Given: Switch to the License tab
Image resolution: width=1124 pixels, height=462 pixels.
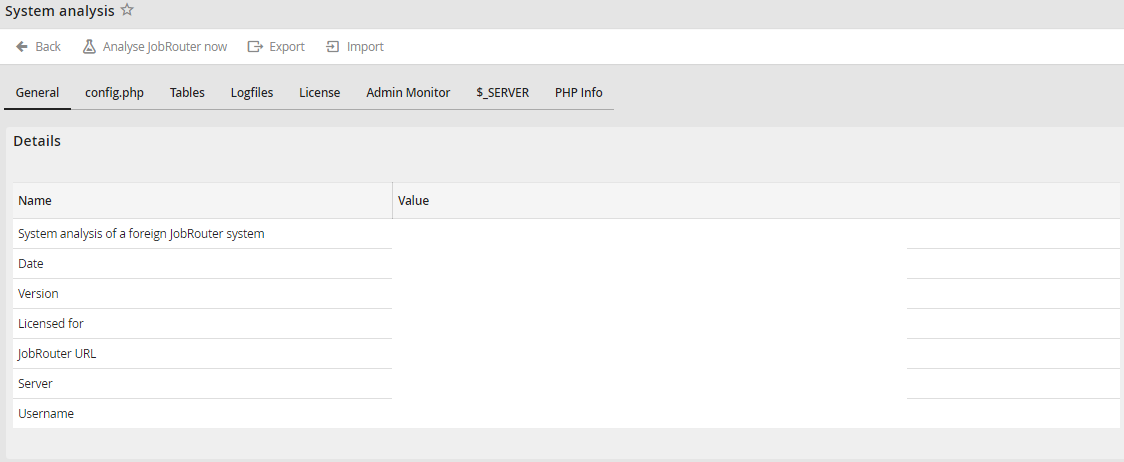Looking at the screenshot, I should click(x=320, y=93).
